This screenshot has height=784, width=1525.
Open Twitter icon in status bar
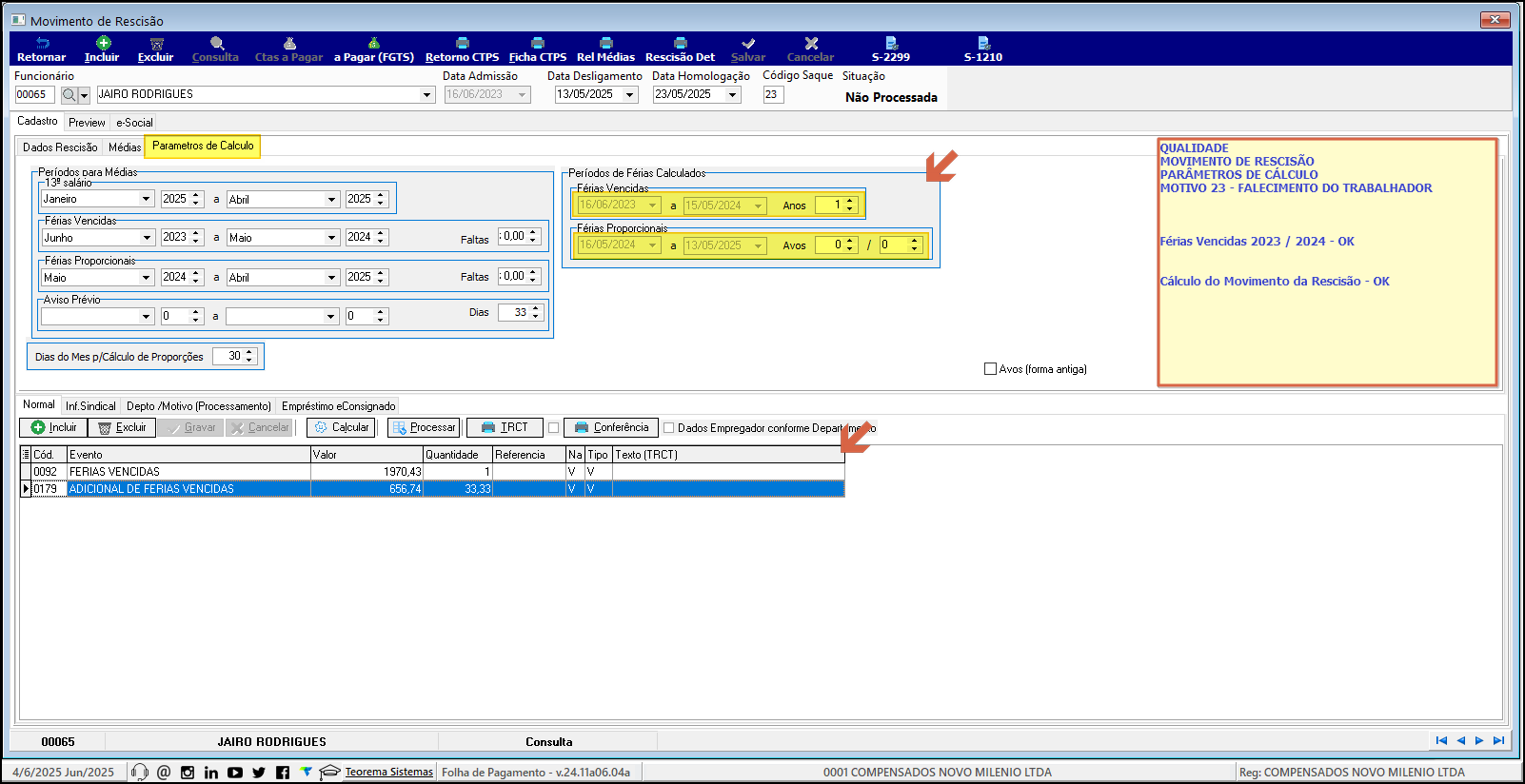(259, 773)
